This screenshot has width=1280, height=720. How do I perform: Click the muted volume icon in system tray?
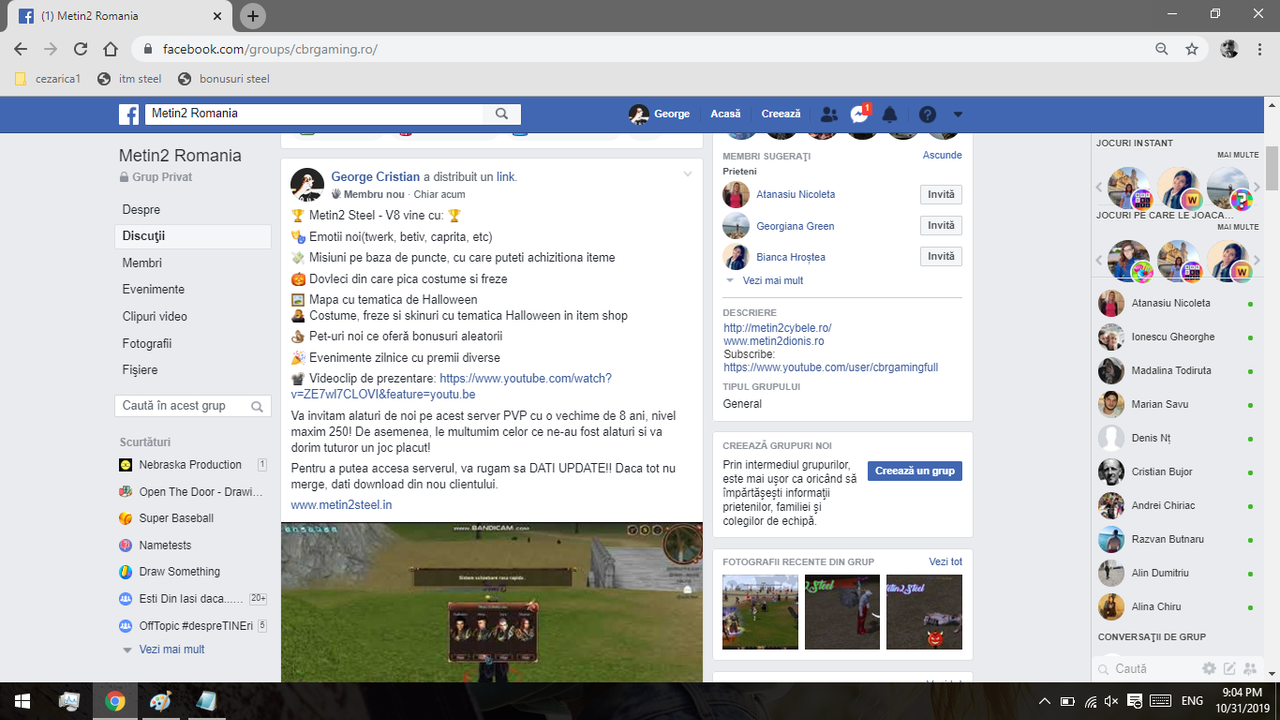tap(1112, 701)
